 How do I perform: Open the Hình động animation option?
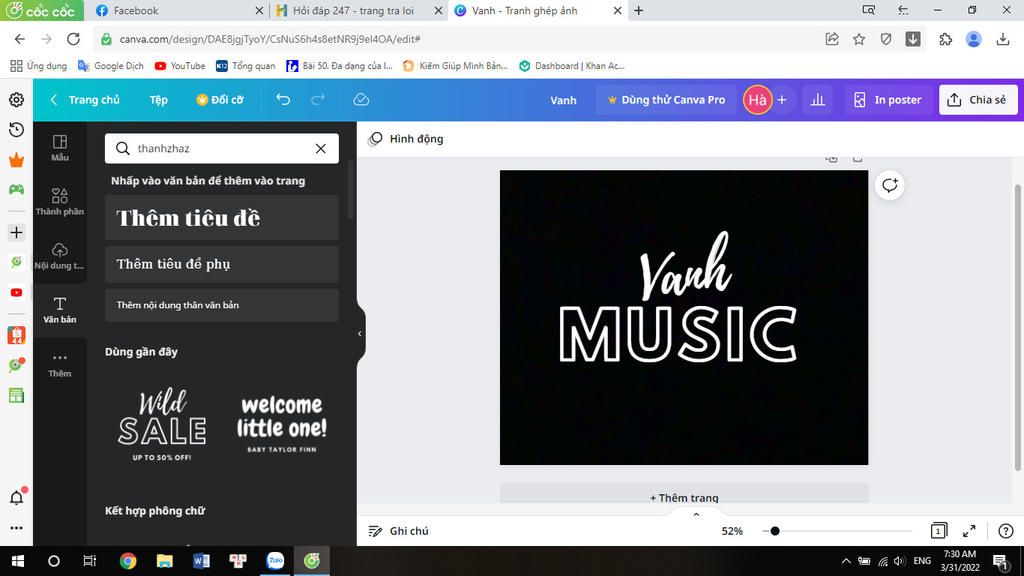[x=406, y=138]
